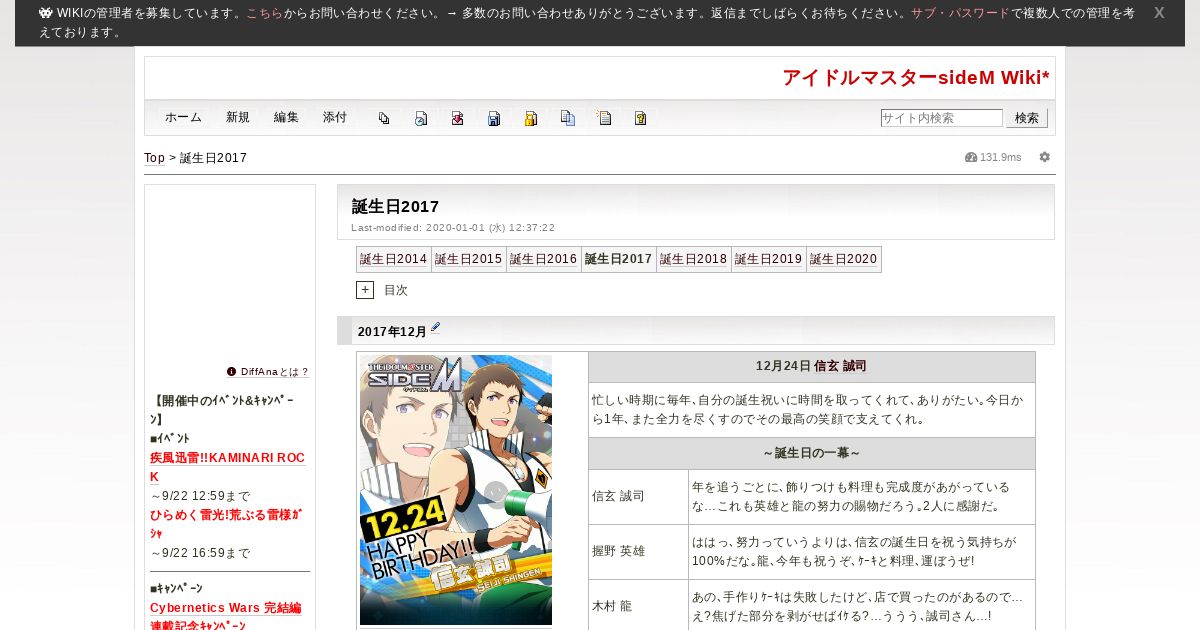1200x630 pixels.
Task: Click the 検索 search button
Action: (x=1027, y=118)
